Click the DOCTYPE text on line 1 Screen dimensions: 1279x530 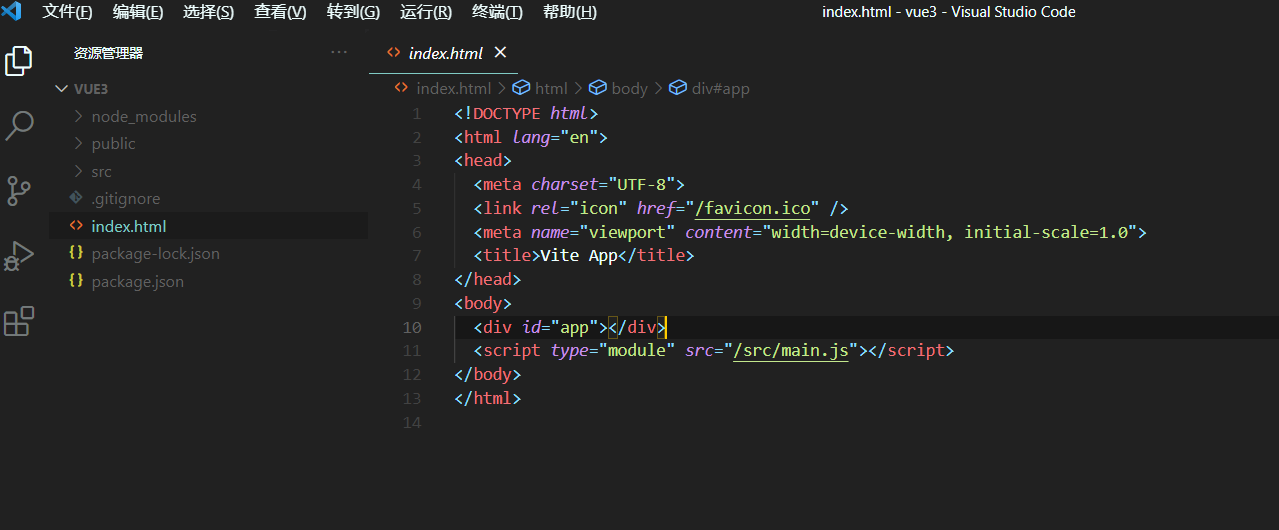tap(506, 113)
